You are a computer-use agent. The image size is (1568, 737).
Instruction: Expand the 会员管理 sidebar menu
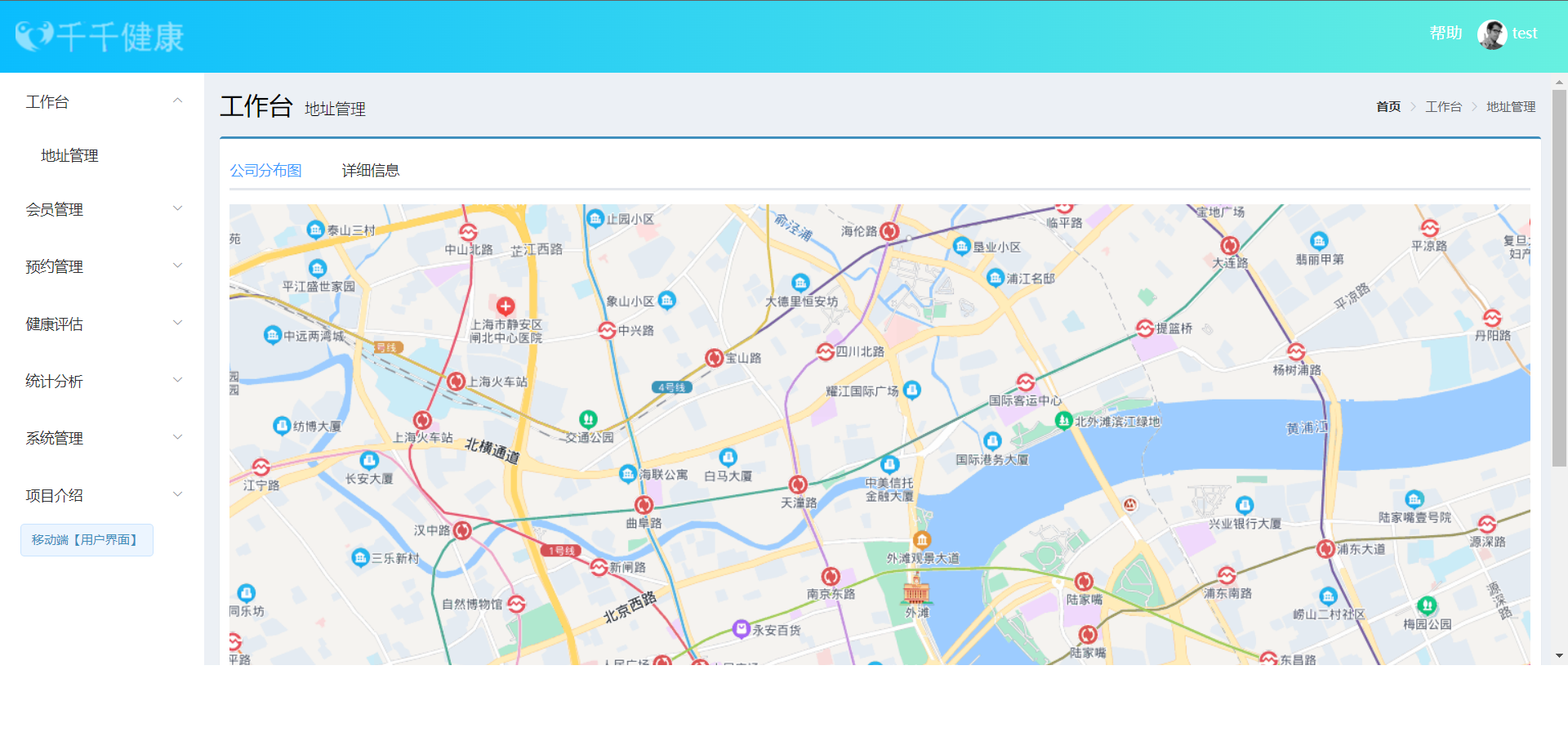[102, 209]
